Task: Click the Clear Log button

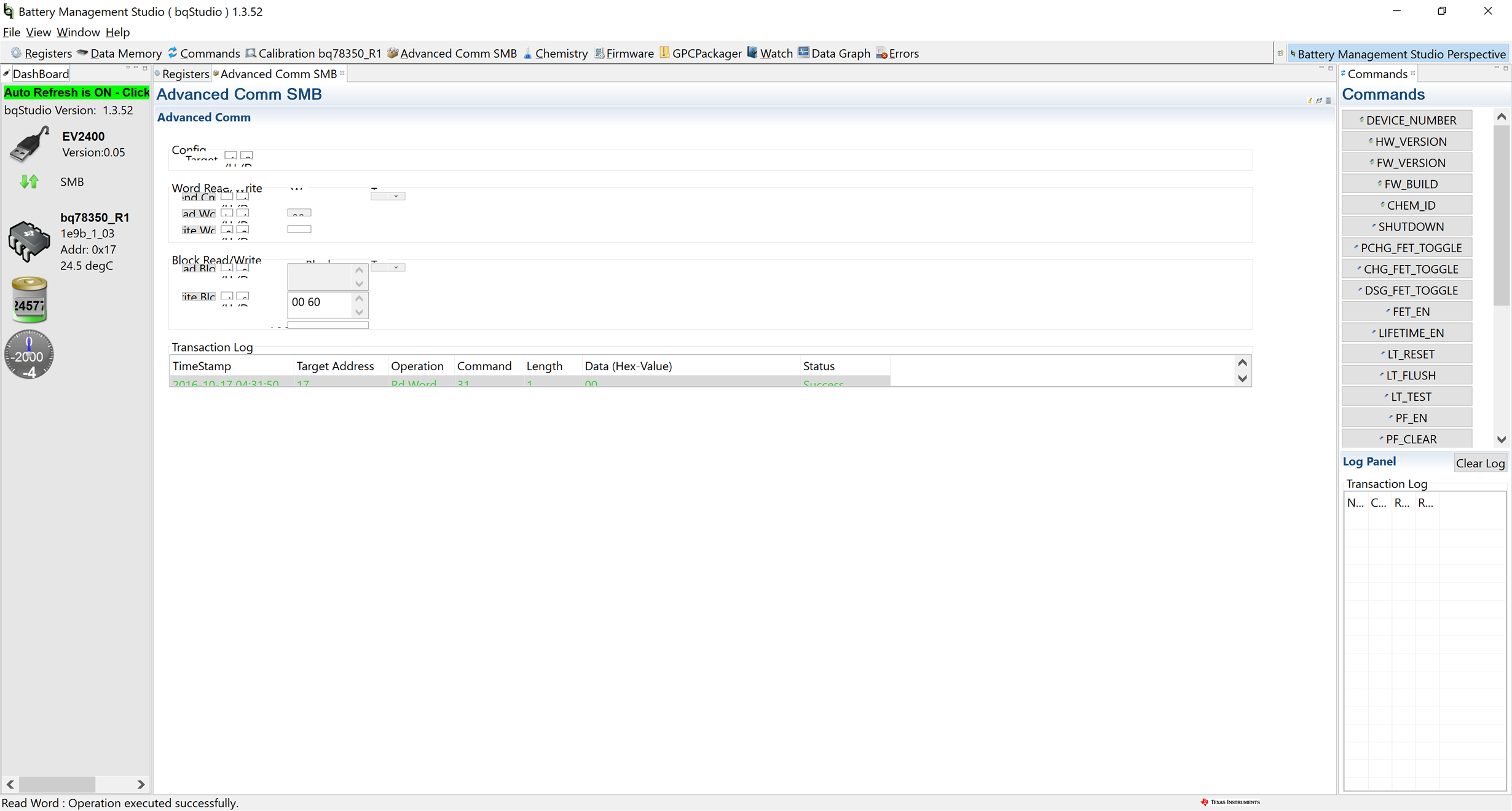Action: (x=1480, y=464)
